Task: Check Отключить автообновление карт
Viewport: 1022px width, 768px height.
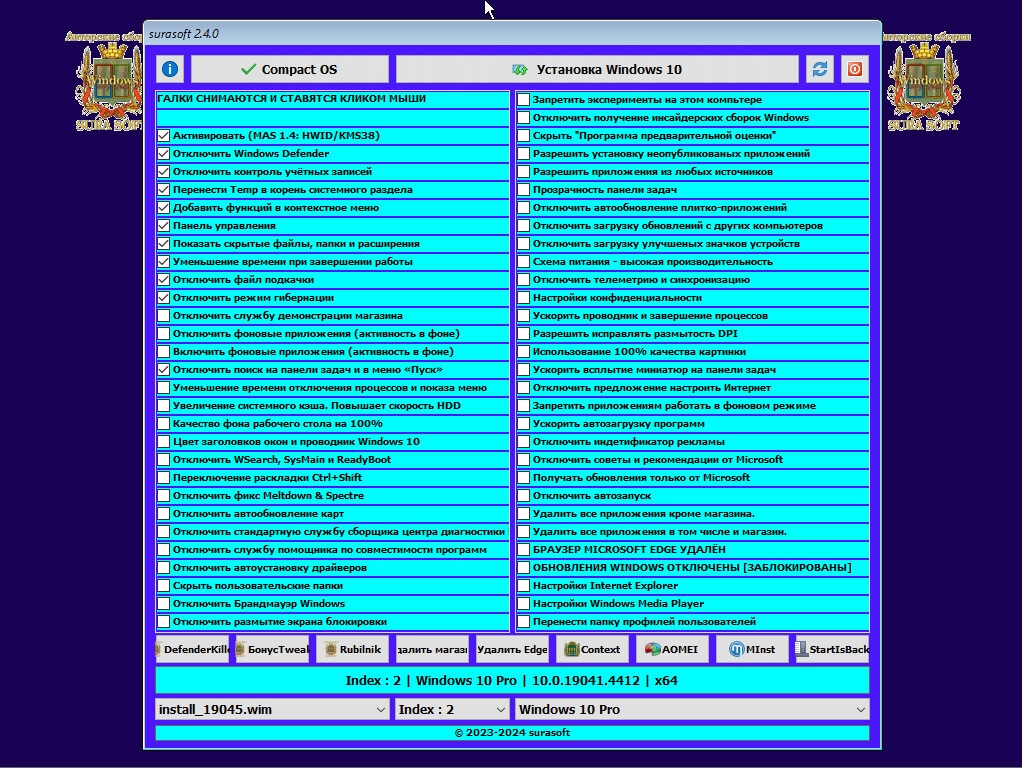Action: [164, 514]
